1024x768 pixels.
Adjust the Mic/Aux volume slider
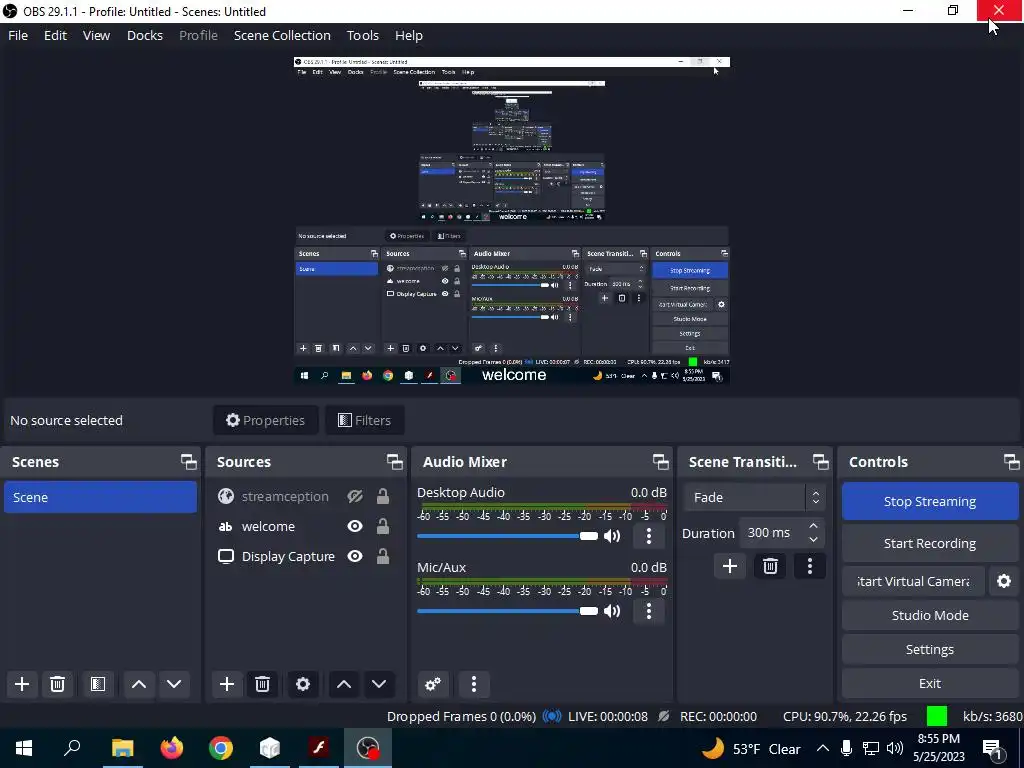pyautogui.click(x=507, y=611)
